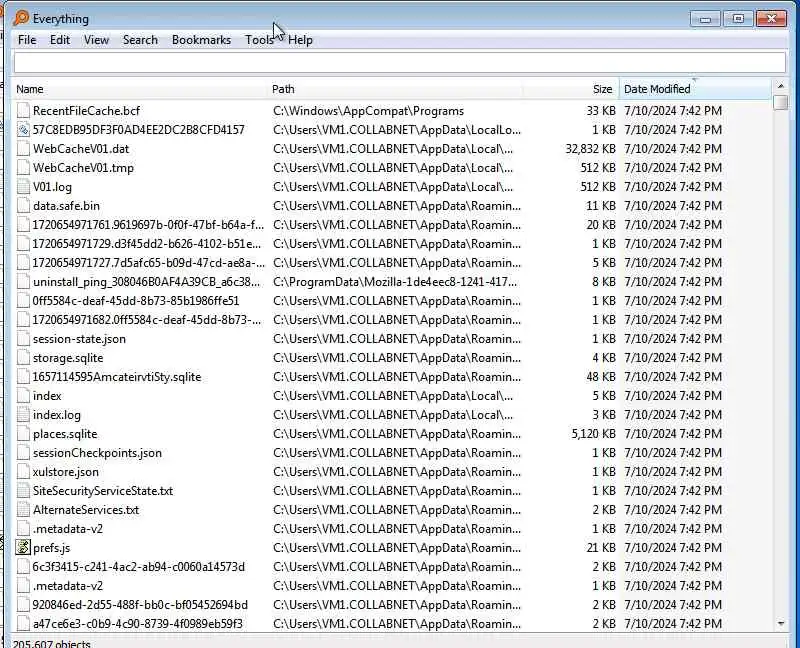Select the SiteSecurityServiceState.txt file name

[103, 491]
